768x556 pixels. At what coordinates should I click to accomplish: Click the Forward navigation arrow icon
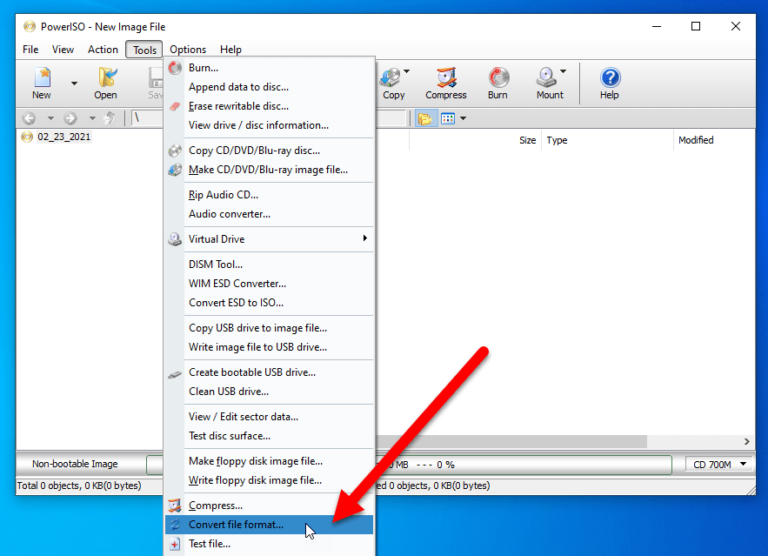click(x=71, y=118)
